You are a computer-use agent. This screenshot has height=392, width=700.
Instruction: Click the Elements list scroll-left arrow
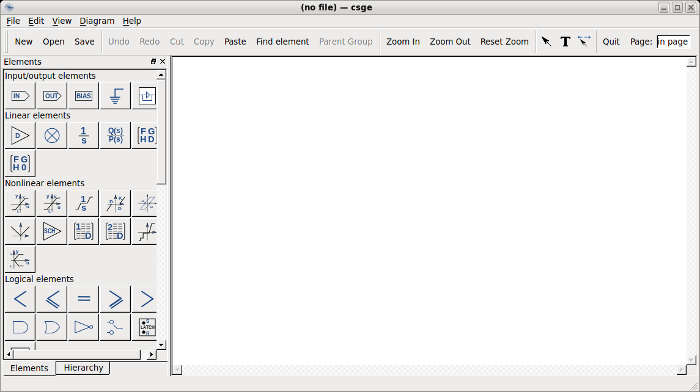pyautogui.click(x=9, y=354)
